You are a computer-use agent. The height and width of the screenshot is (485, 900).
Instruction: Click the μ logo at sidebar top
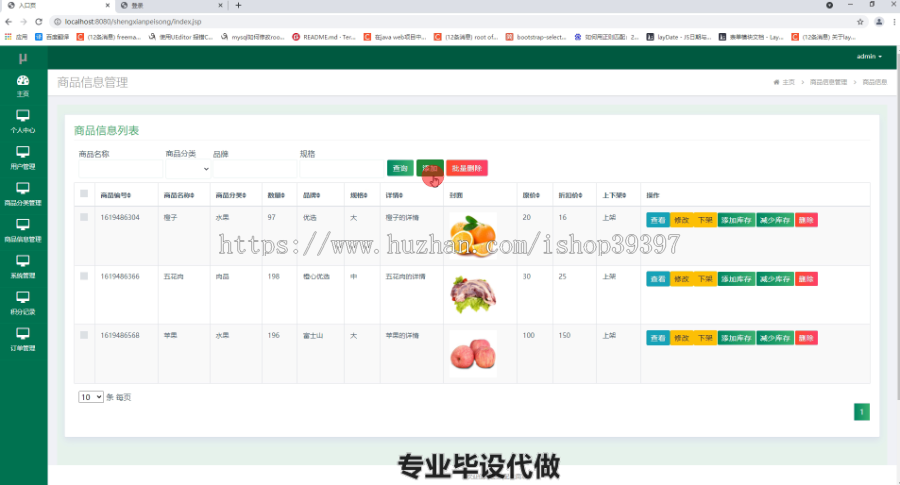click(x=23, y=58)
